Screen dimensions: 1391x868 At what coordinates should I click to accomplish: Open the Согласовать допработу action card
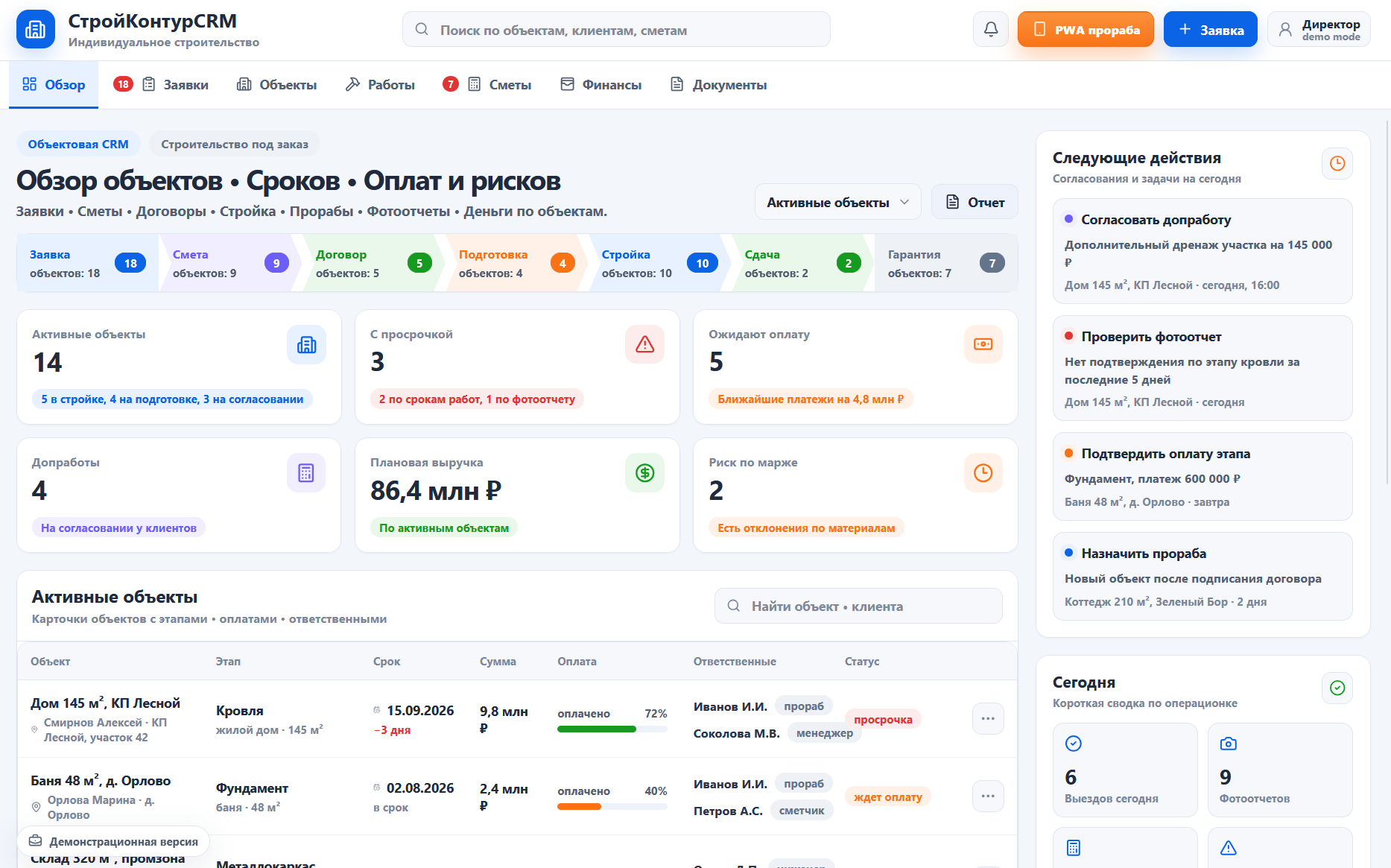click(1203, 251)
